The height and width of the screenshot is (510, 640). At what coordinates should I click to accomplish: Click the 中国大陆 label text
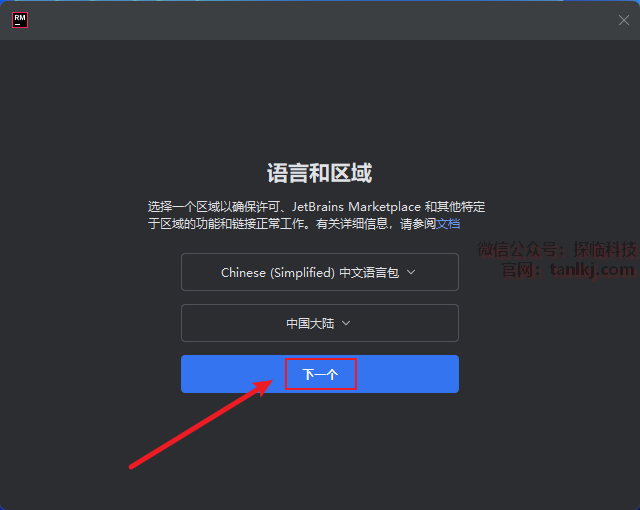[x=310, y=324]
